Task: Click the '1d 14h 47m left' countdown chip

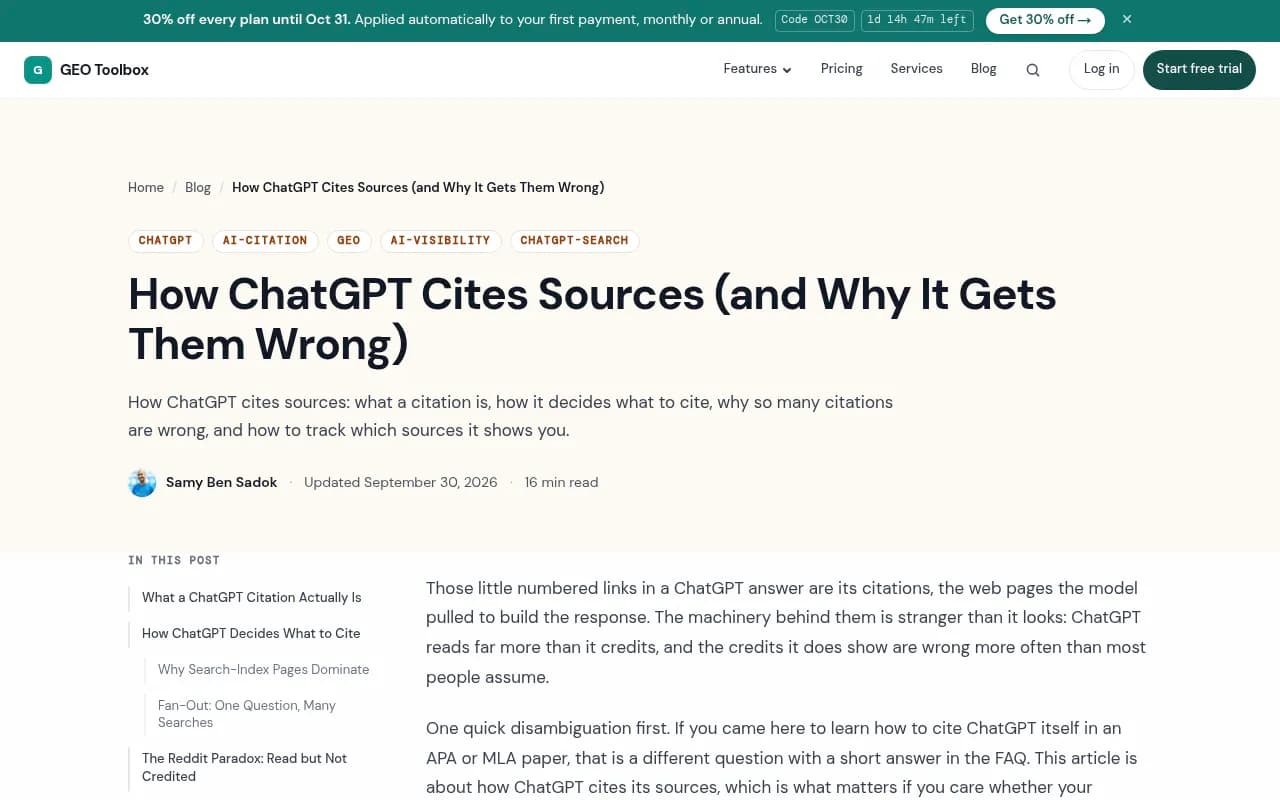Action: [x=917, y=20]
